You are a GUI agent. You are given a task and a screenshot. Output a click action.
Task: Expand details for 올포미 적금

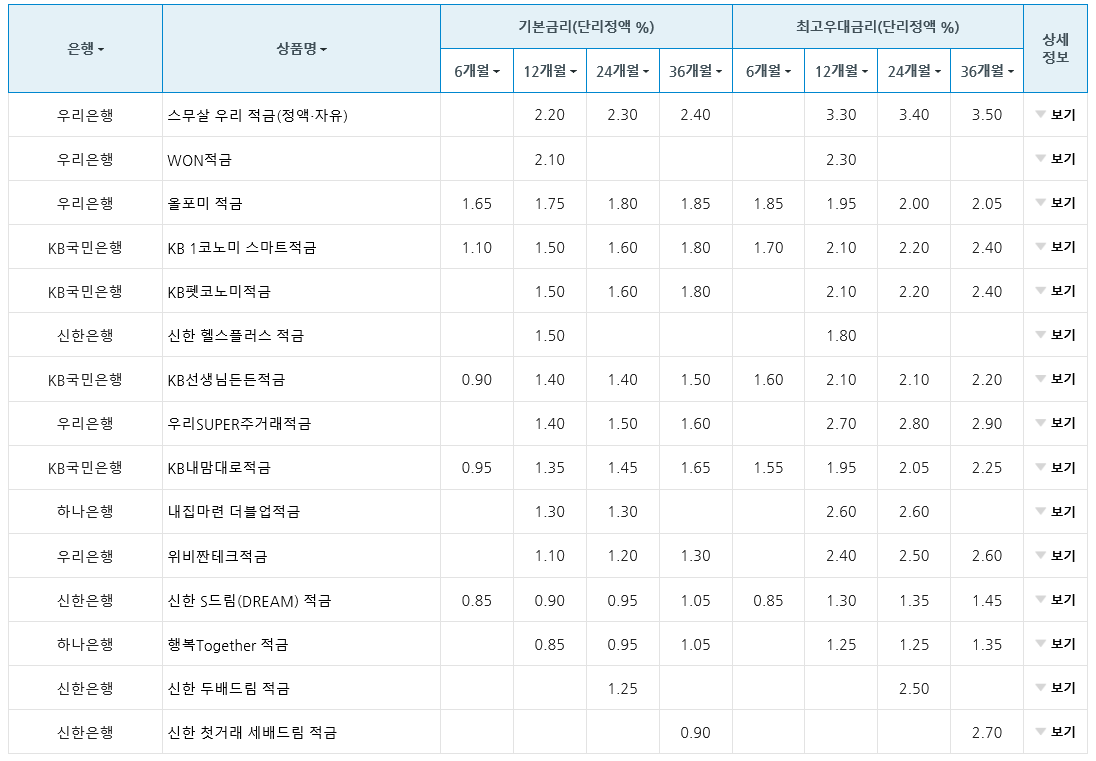click(1055, 203)
